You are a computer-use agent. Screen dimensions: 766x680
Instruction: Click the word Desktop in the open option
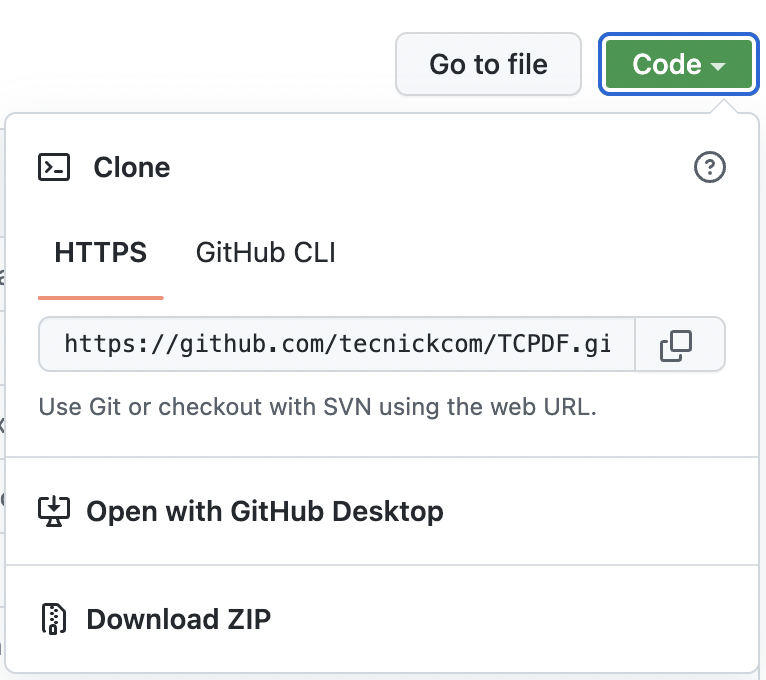(x=387, y=511)
